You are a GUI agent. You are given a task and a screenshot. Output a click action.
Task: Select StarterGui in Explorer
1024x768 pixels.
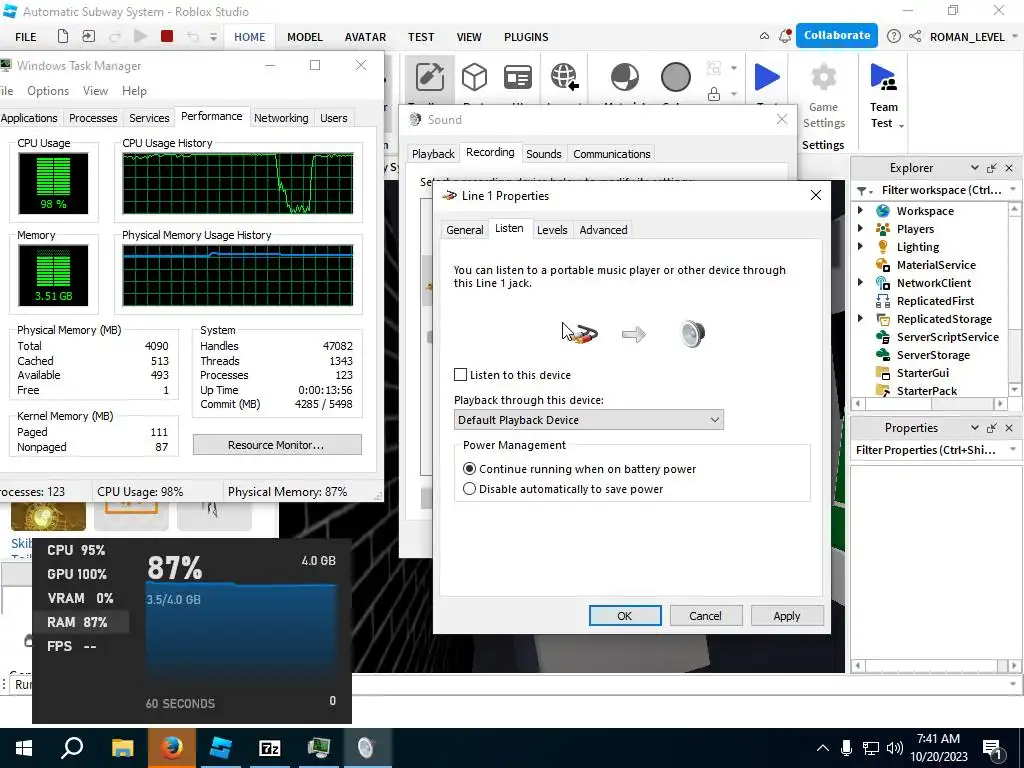pos(923,373)
